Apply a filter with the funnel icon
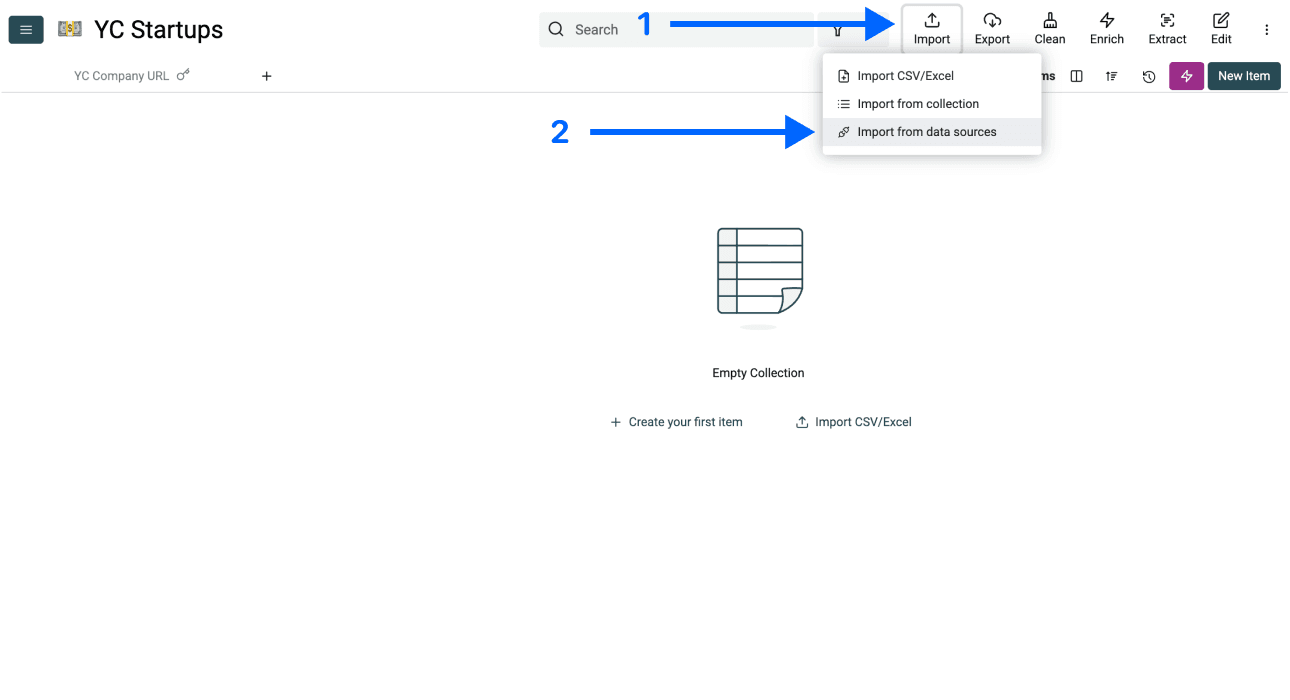This screenshot has height=700, width=1290. [x=837, y=30]
